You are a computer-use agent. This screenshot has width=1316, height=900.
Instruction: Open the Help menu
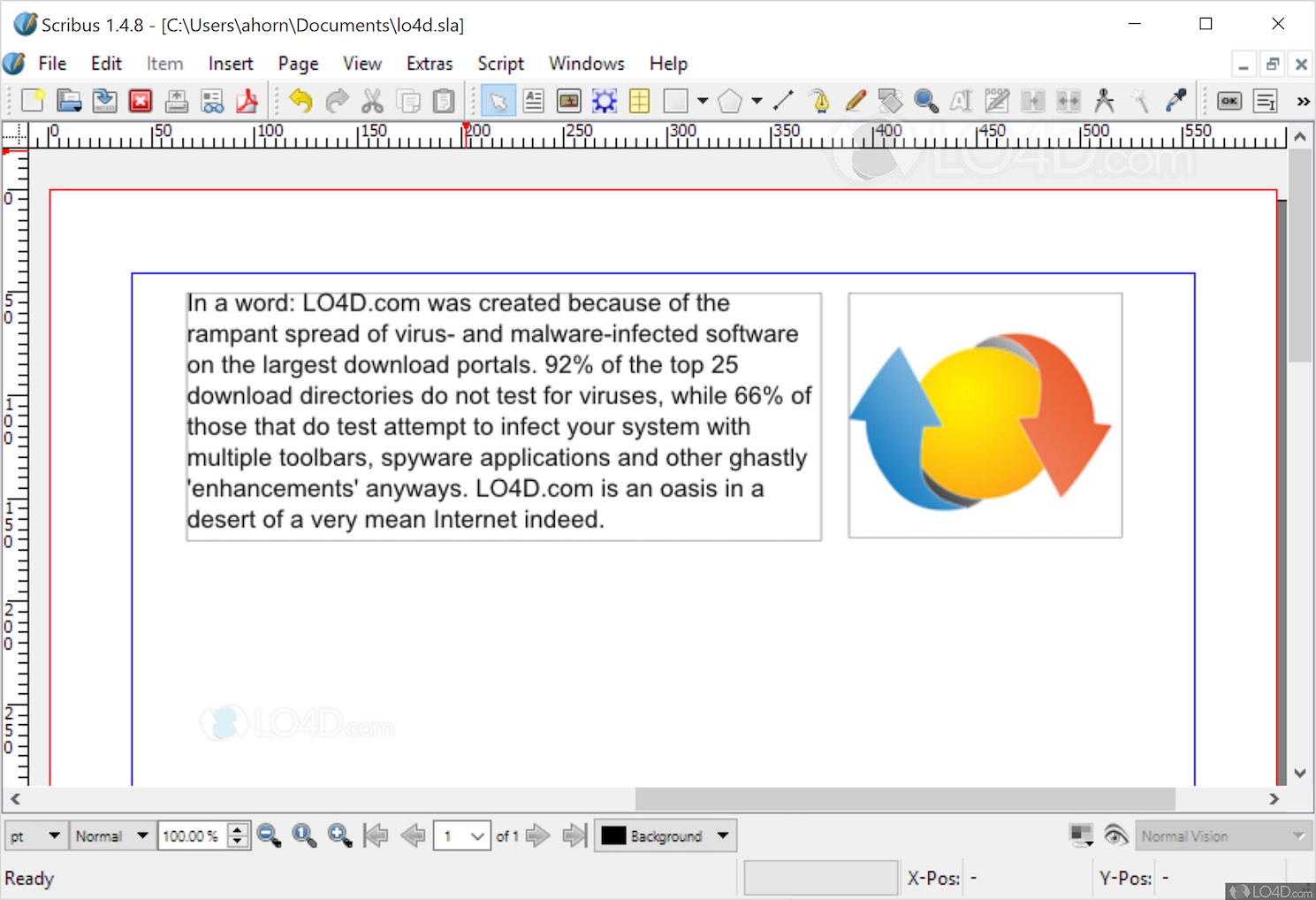pos(668,64)
